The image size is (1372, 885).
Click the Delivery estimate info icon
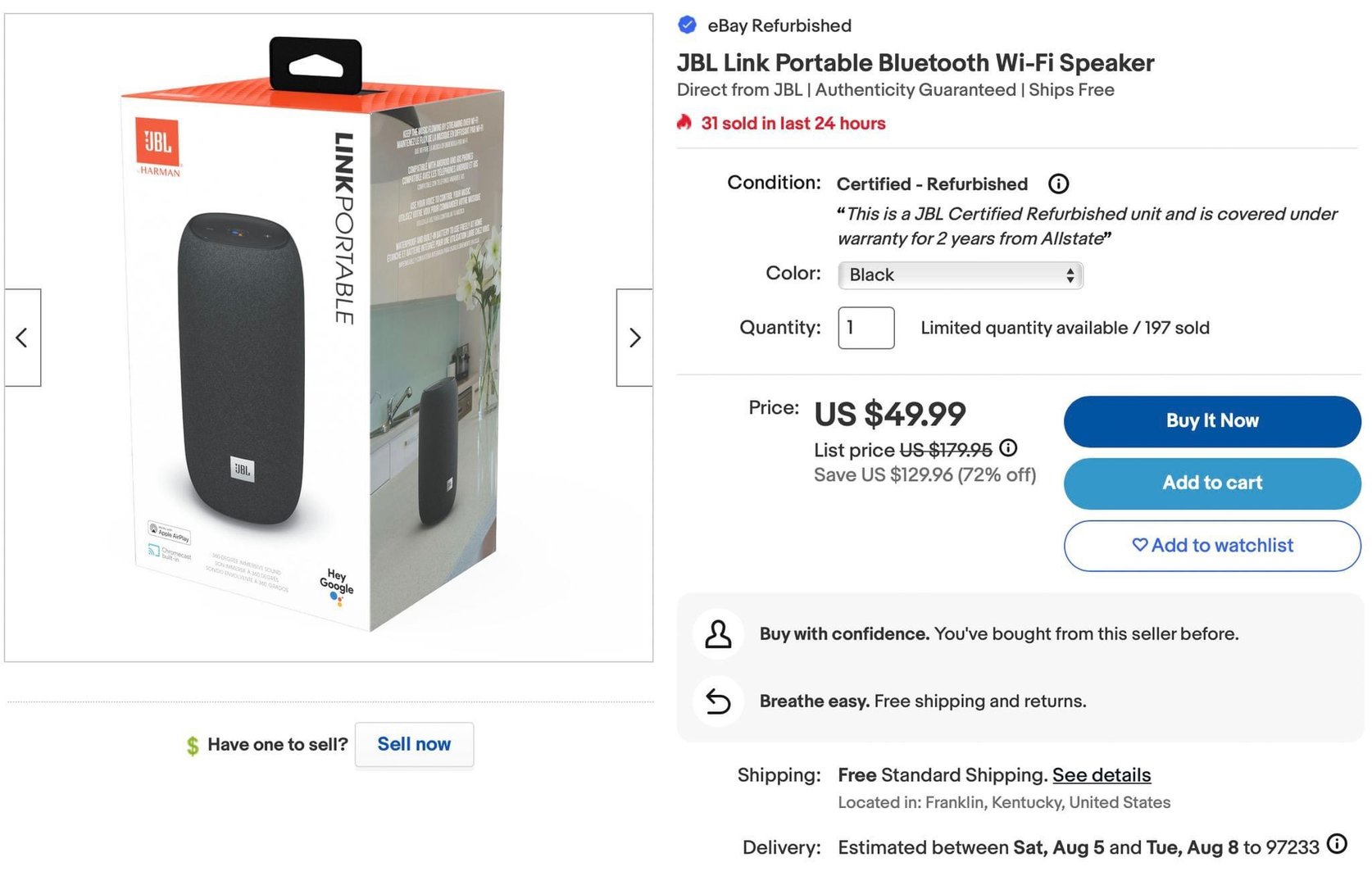coord(1337,844)
